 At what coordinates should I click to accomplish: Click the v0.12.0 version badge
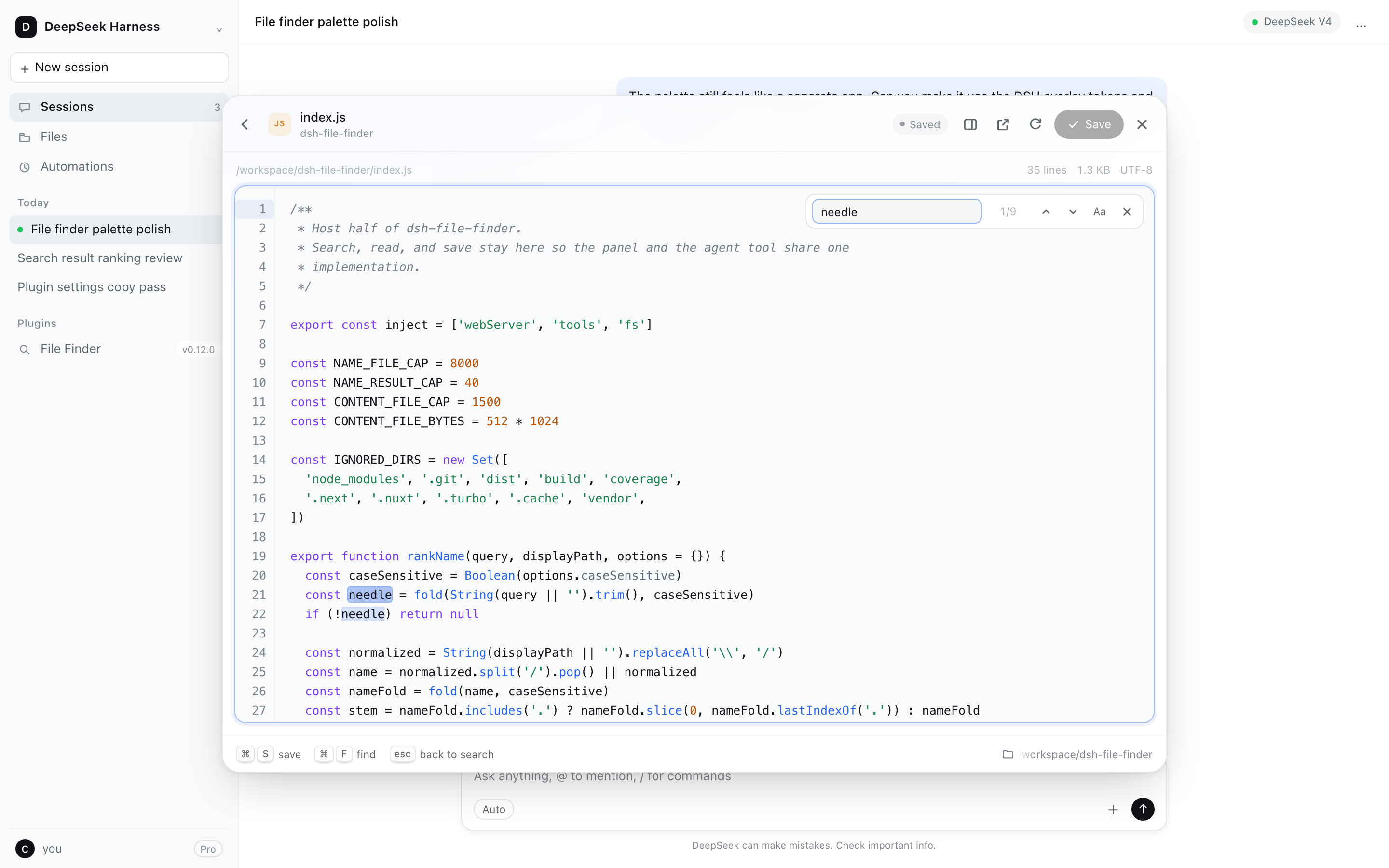click(x=199, y=349)
